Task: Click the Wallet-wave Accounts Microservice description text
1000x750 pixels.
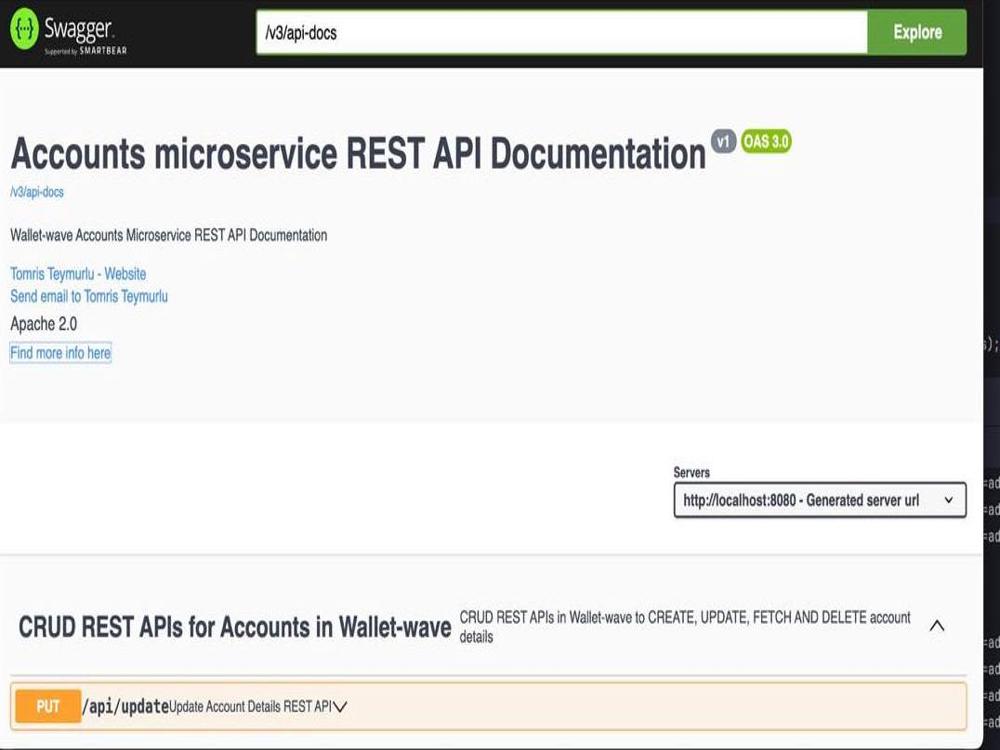Action: coord(168,235)
